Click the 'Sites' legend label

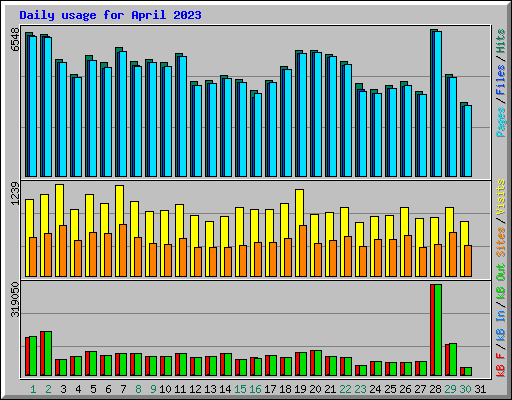(x=500, y=242)
